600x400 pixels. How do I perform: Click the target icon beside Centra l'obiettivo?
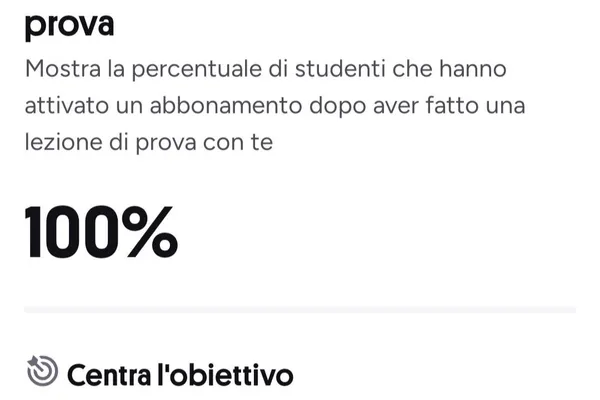tap(42, 371)
